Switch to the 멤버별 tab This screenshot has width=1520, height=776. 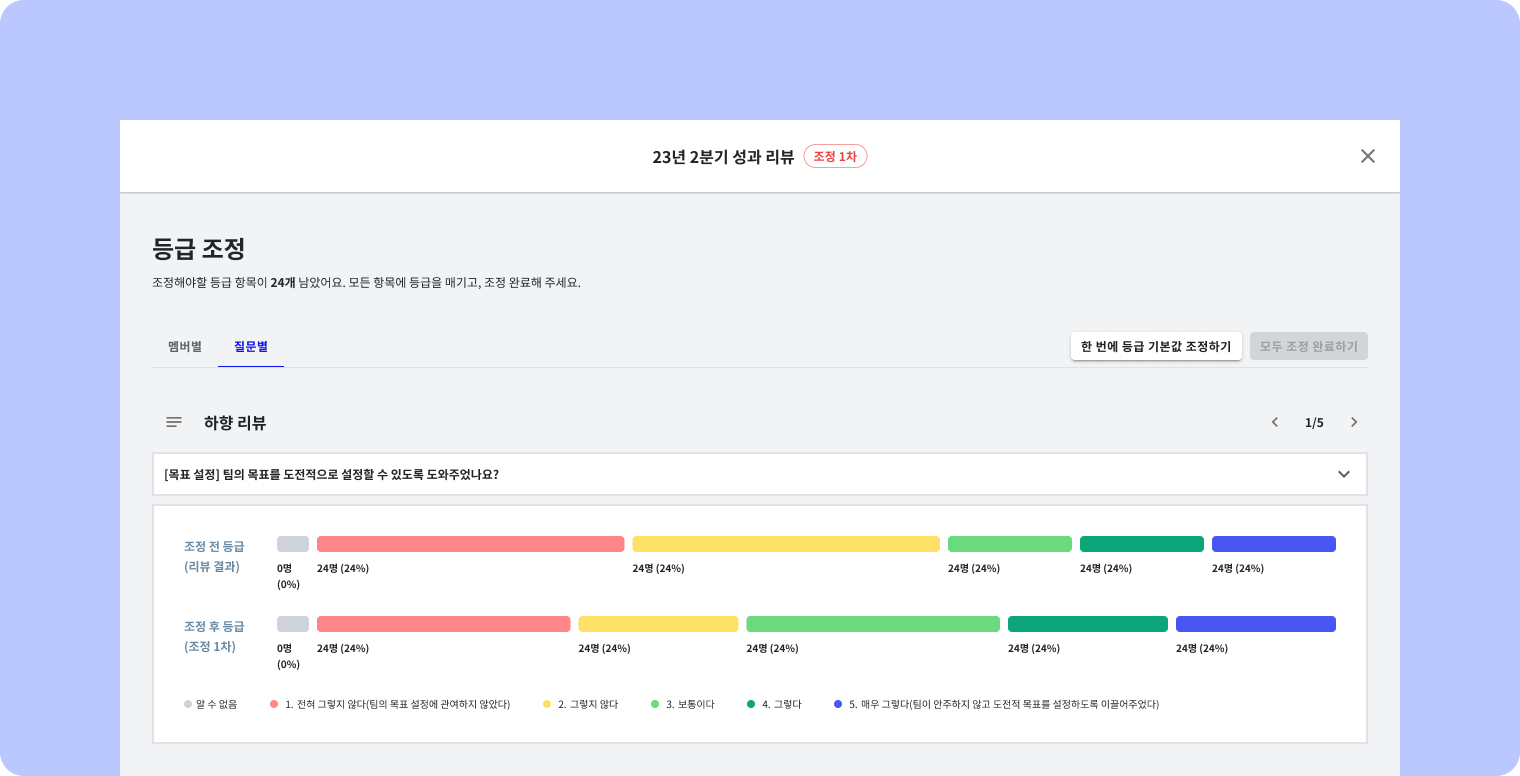click(x=185, y=346)
